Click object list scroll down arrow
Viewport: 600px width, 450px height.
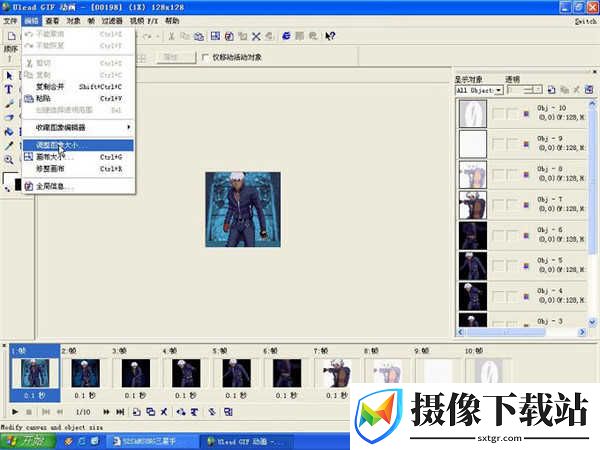[x=592, y=323]
